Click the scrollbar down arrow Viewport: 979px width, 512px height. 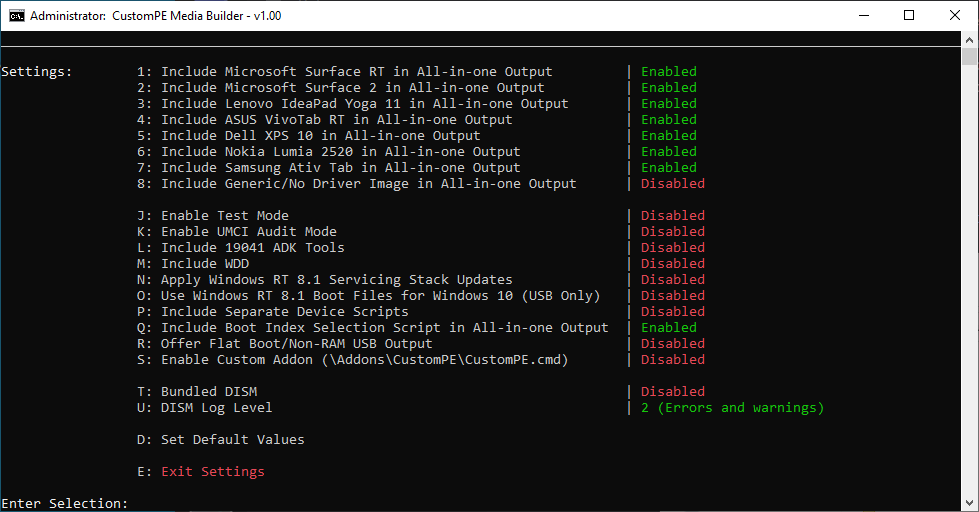969,503
